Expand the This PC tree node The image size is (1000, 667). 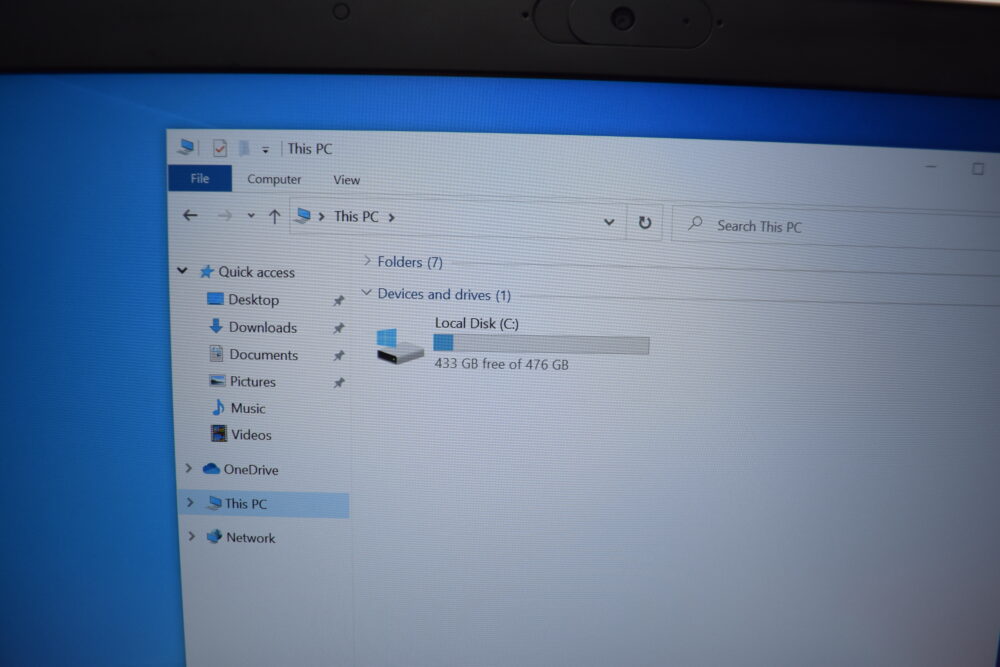pyautogui.click(x=190, y=503)
